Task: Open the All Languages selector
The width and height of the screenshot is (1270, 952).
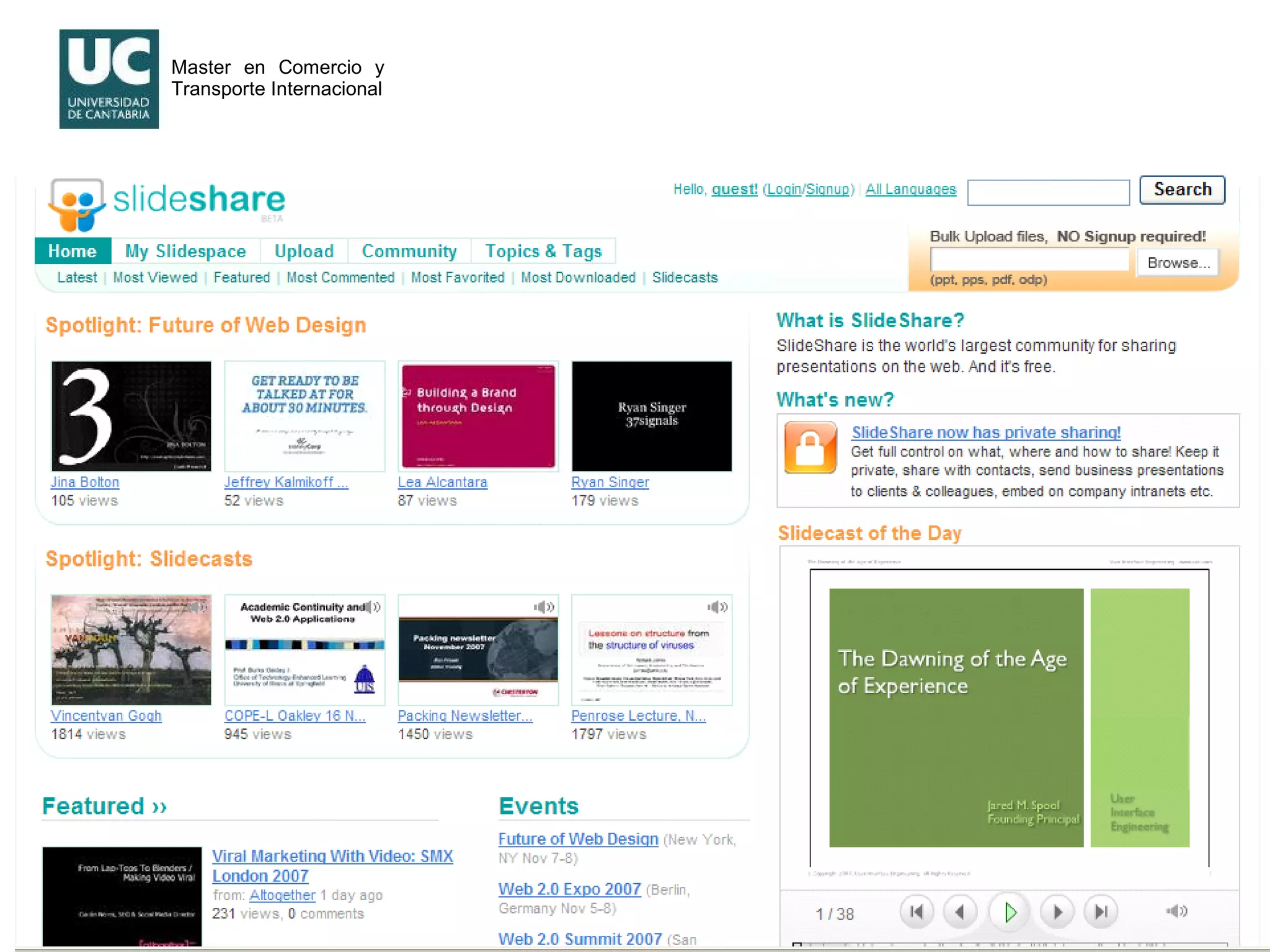Action: coord(910,189)
